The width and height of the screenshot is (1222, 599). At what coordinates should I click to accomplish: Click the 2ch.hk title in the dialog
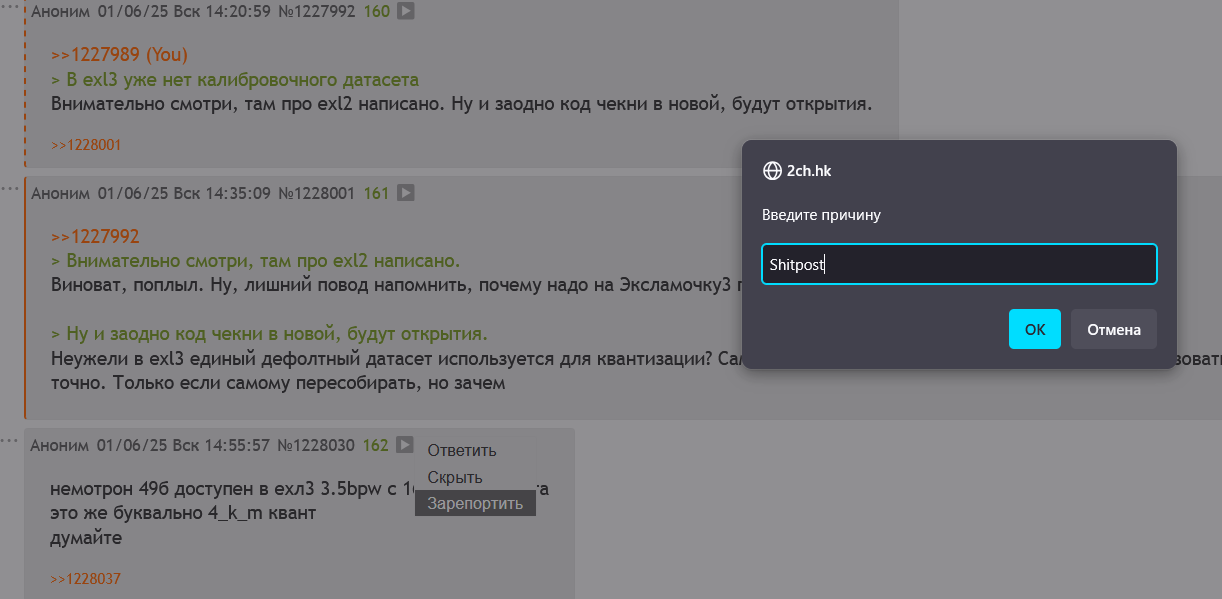pyautogui.click(x=809, y=171)
